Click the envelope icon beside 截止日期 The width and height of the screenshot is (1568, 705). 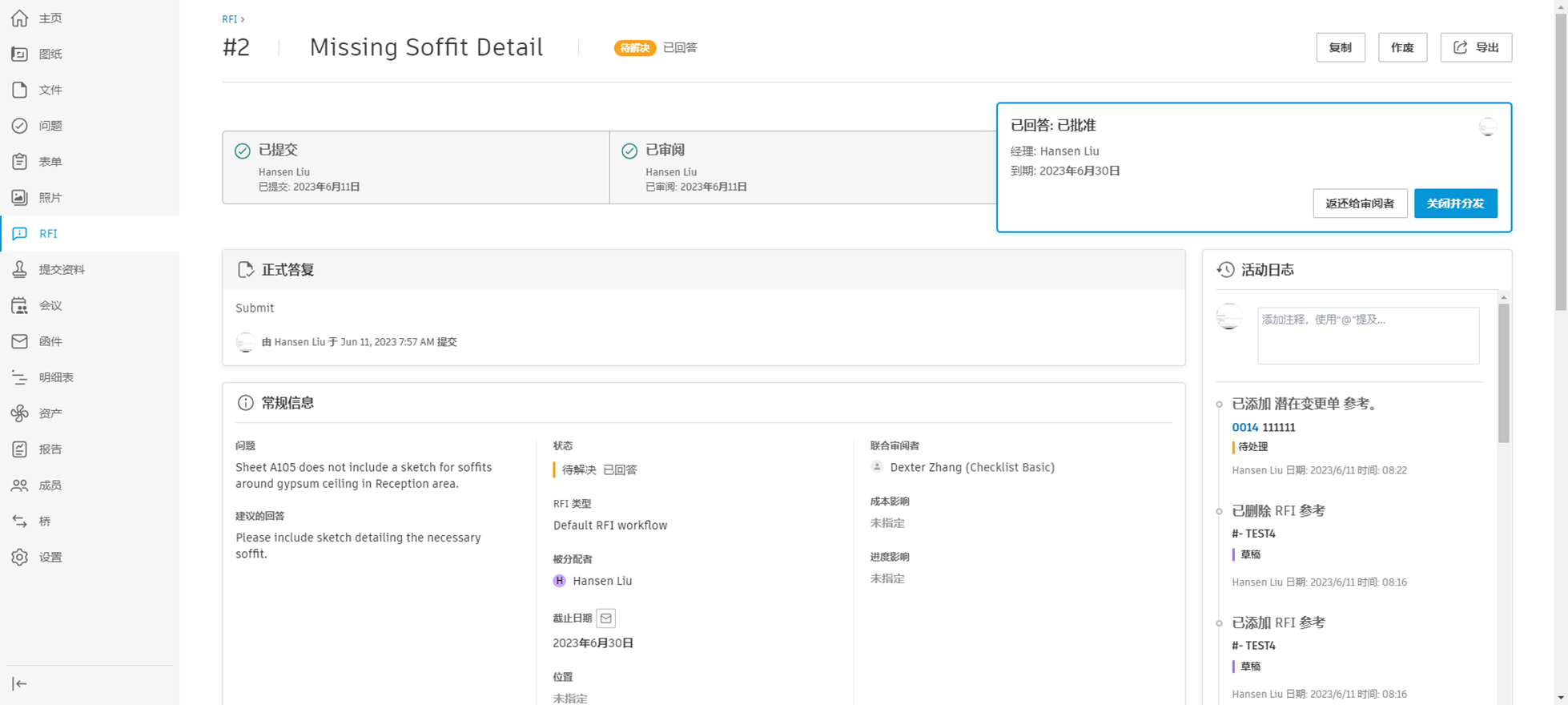click(x=606, y=618)
